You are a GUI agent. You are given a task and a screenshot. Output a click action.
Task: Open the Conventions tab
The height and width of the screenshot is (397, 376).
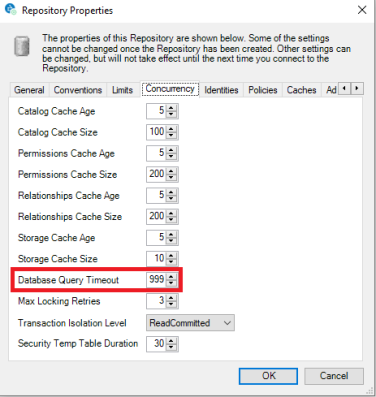click(78, 90)
